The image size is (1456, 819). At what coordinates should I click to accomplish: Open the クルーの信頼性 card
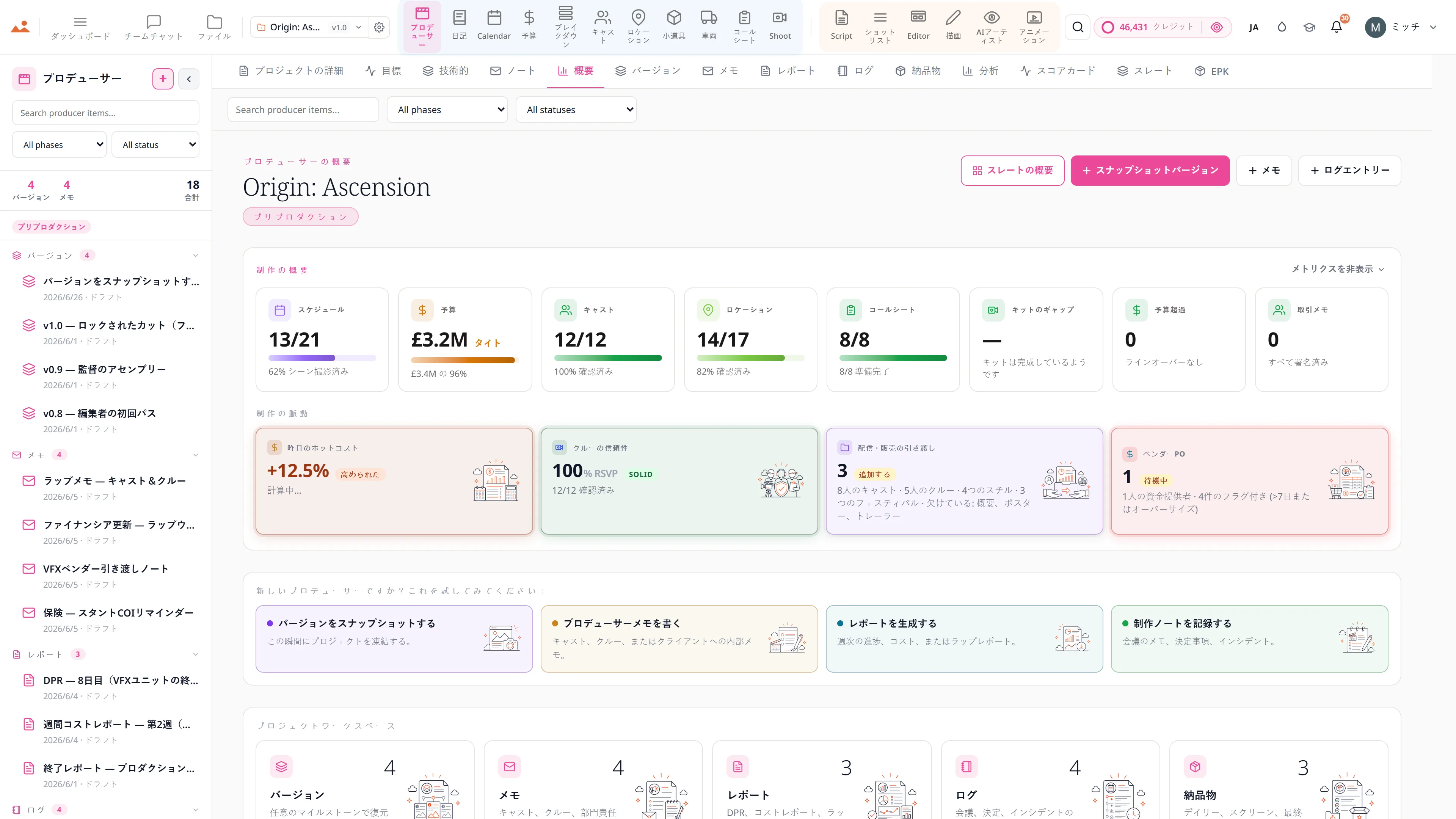(679, 481)
